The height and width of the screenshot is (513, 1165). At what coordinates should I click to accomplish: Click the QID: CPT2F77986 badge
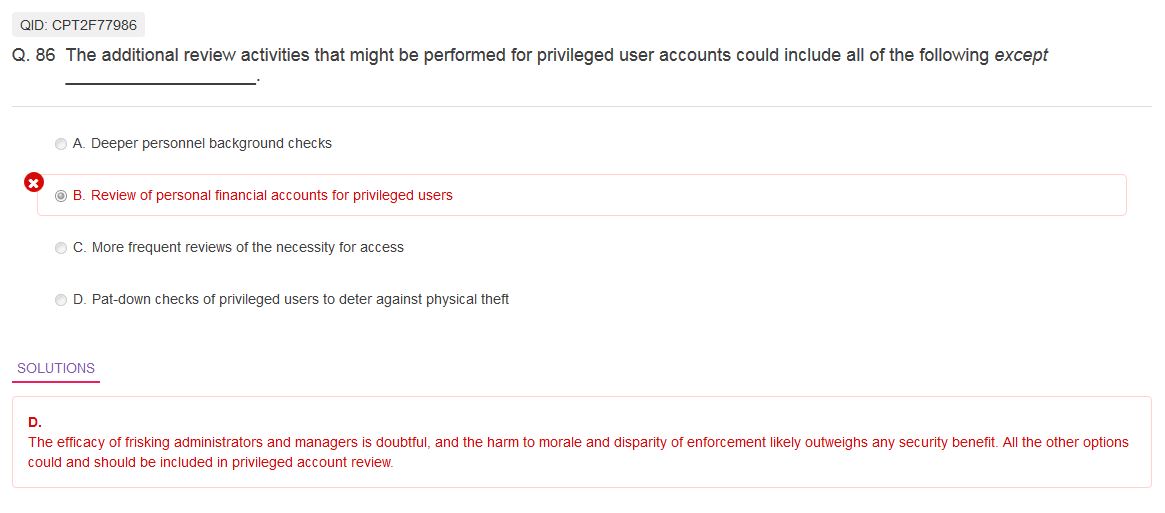pos(78,25)
